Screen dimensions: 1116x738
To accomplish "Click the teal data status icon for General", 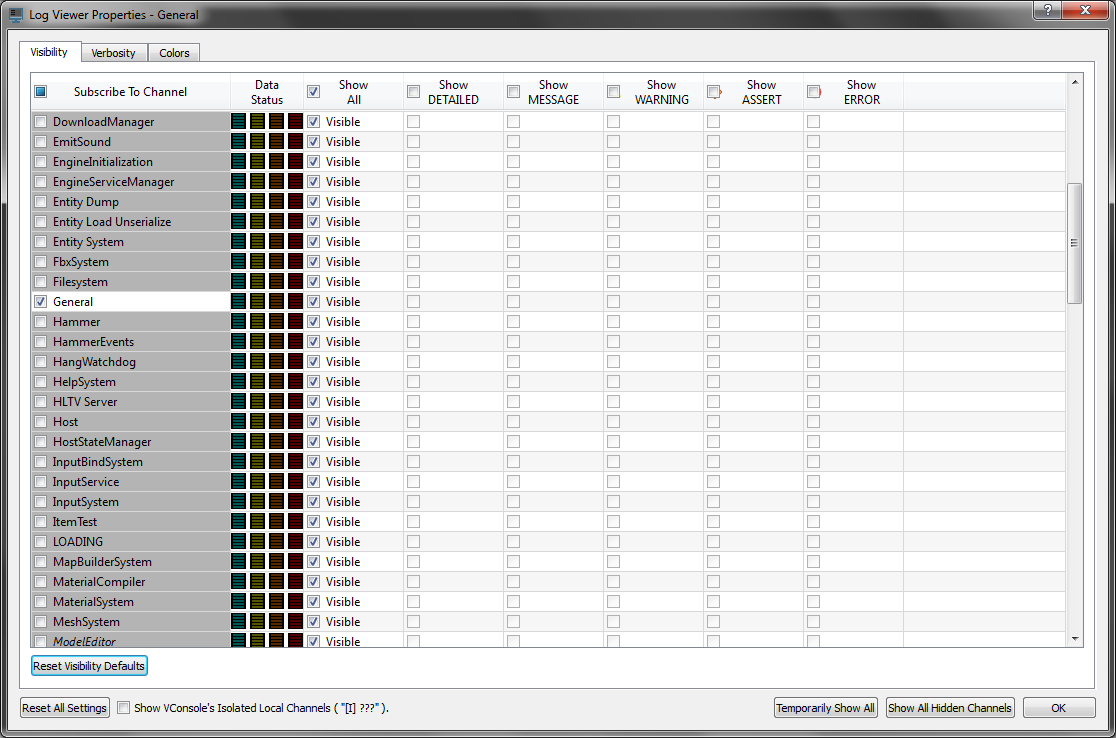I will coord(238,301).
